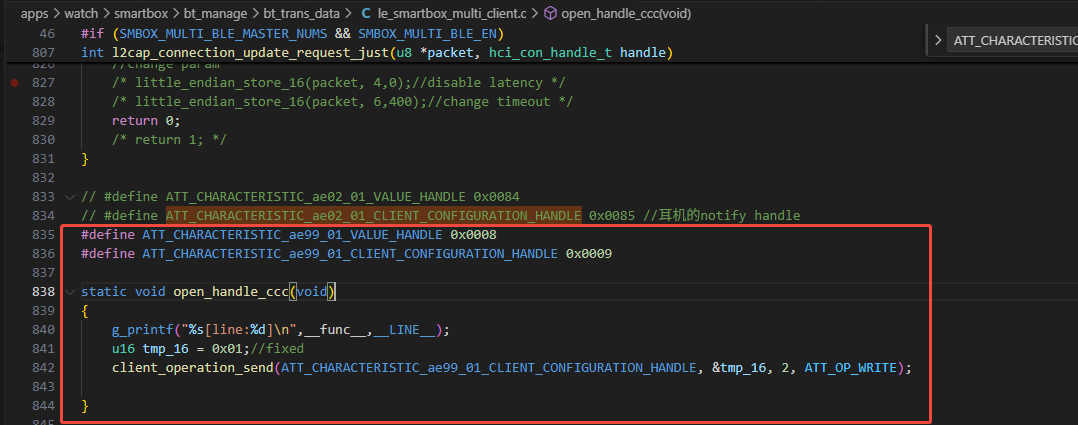
Task: Click line number 840 in the gutter
Action: click(43, 329)
